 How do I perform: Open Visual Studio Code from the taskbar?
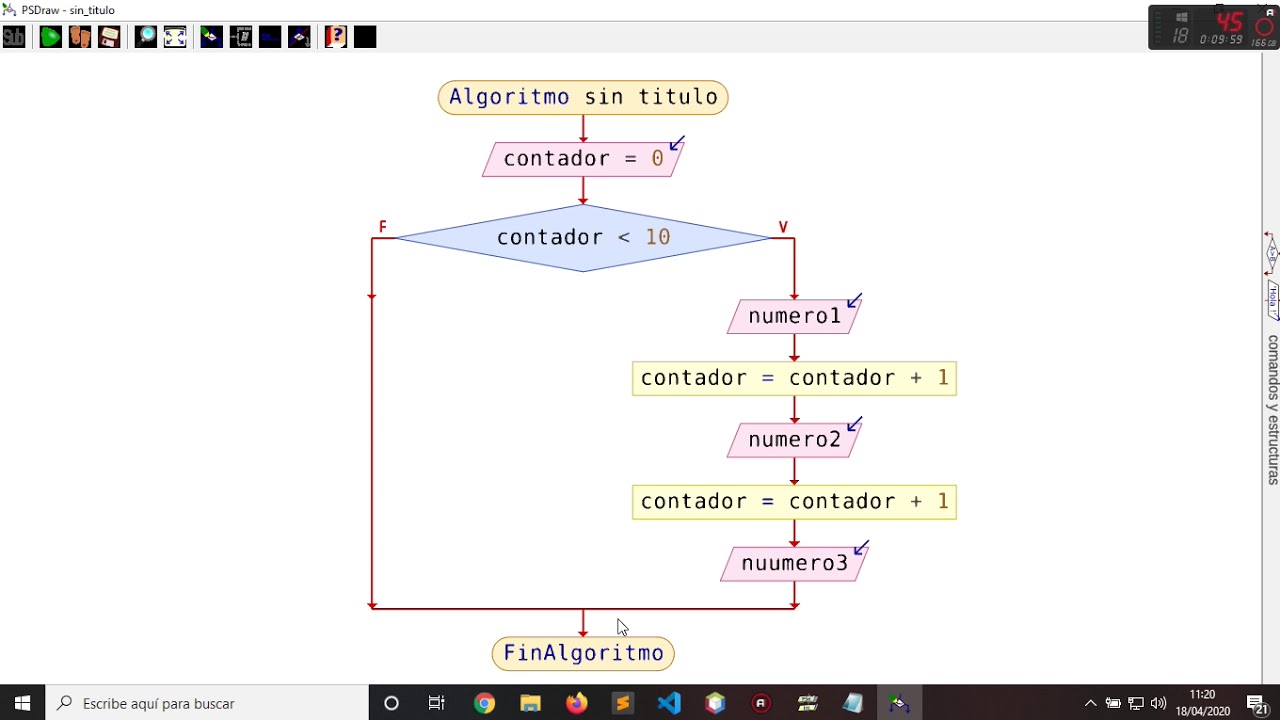(669, 703)
